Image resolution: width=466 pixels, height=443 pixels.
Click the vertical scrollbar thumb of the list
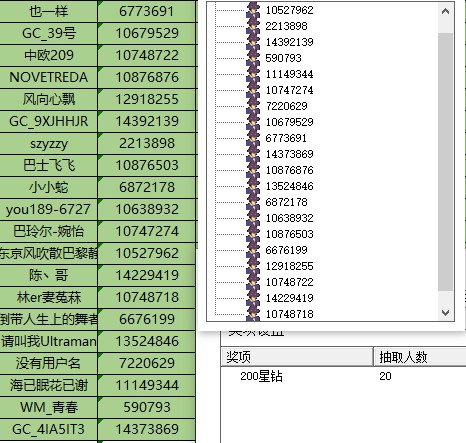pos(445,162)
